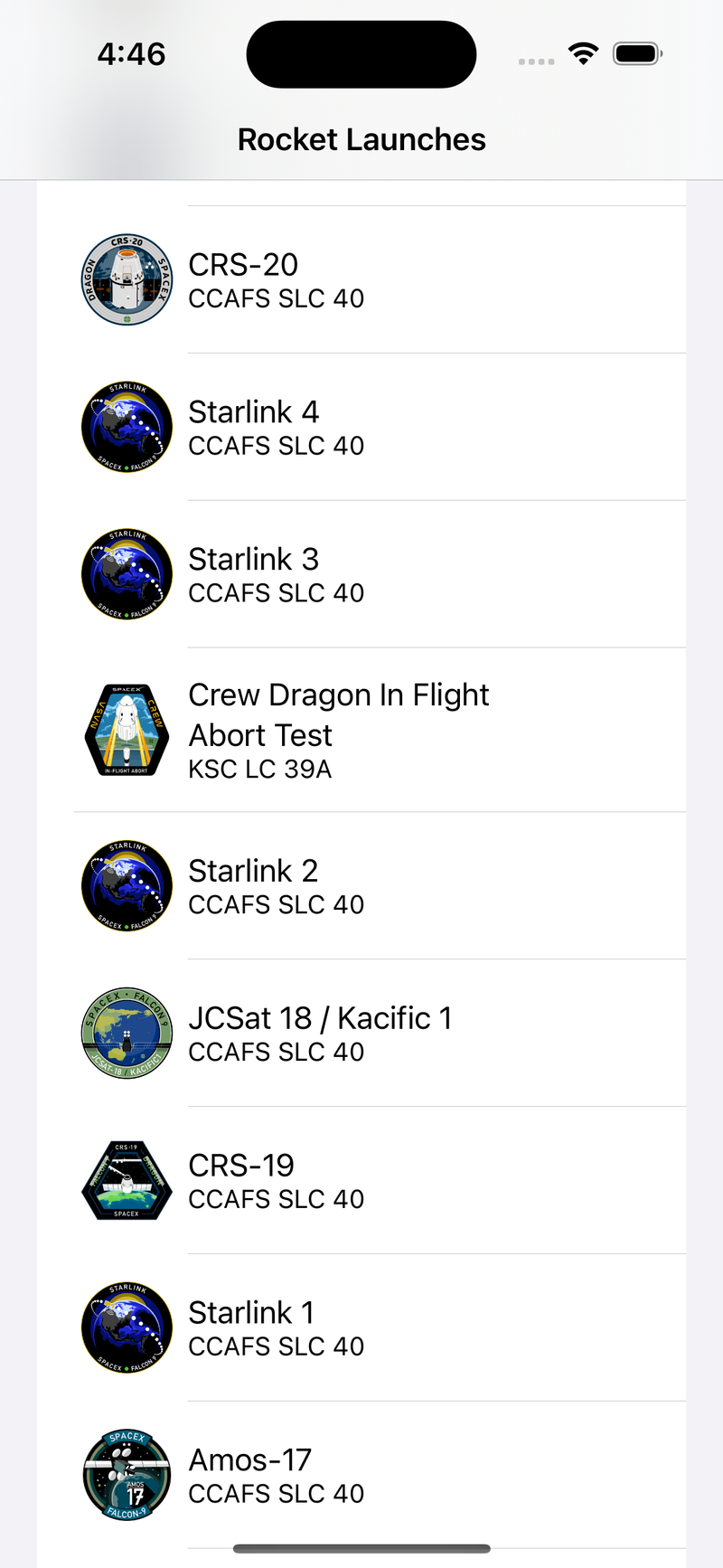Tap the Crew Dragon In-Flight Abort patch
This screenshot has height=1568, width=723.
tap(127, 730)
